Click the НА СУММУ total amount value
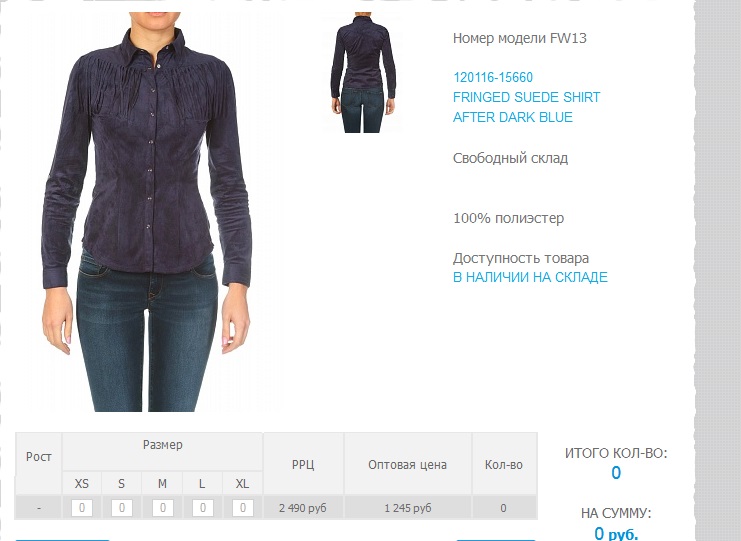 point(616,533)
